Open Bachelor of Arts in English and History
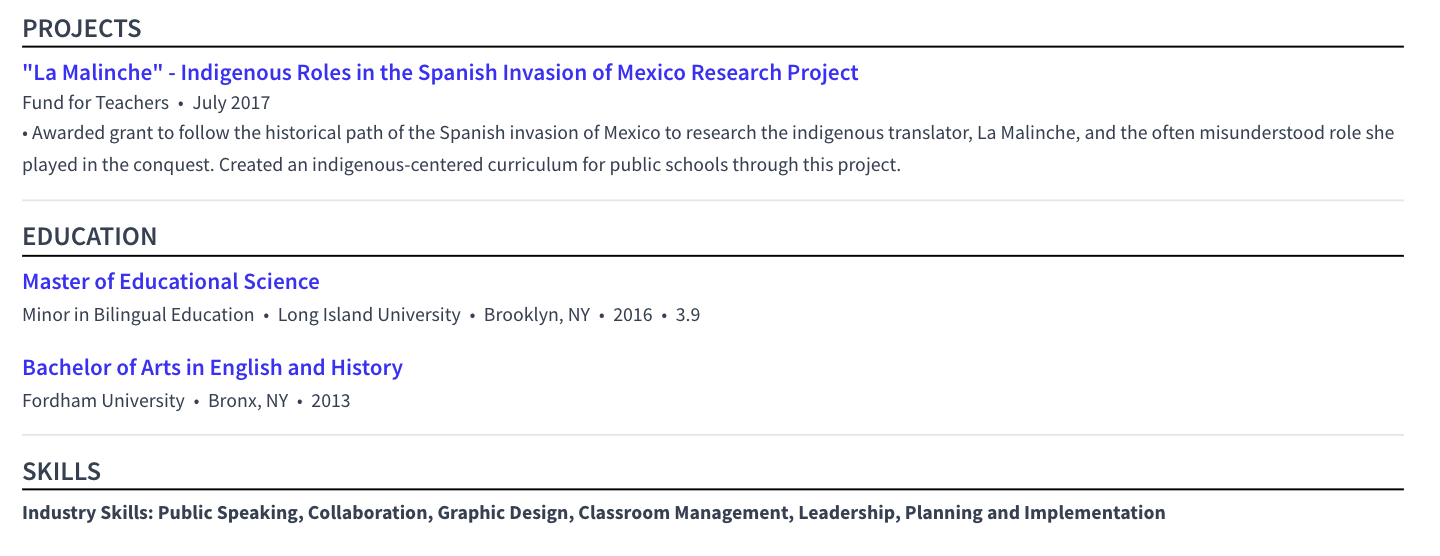The width and height of the screenshot is (1440, 556). 212,368
